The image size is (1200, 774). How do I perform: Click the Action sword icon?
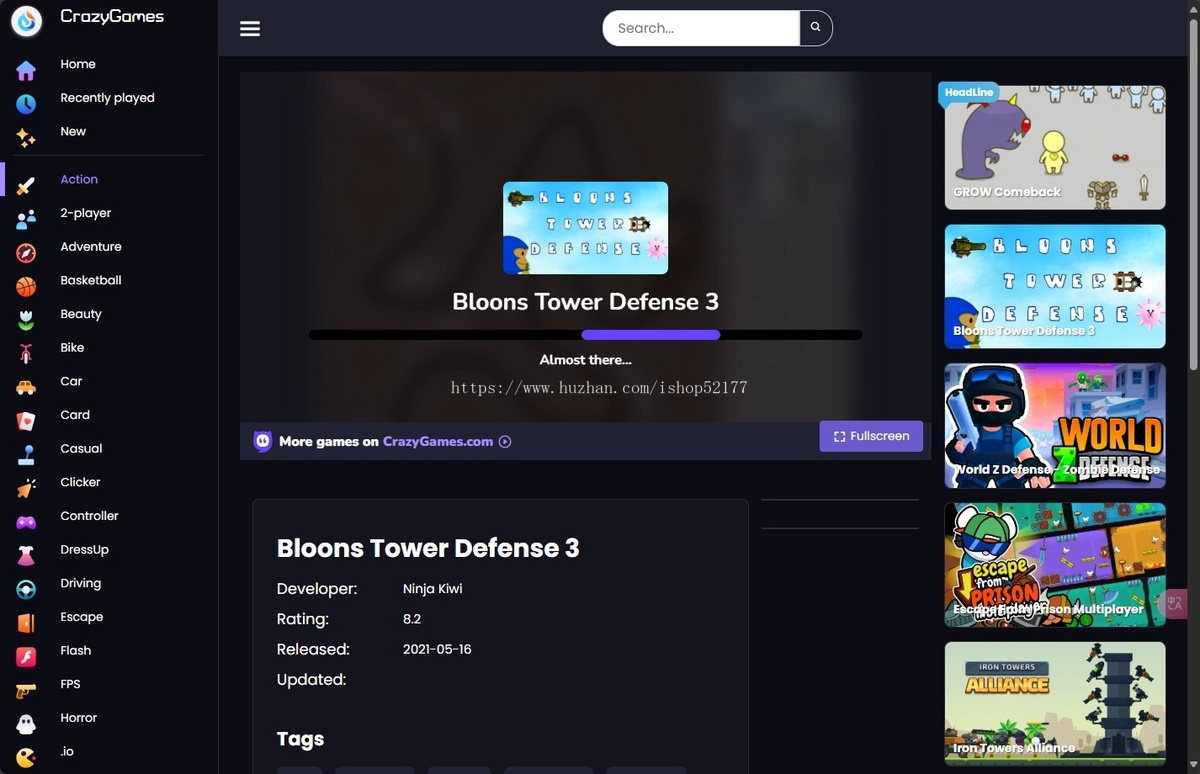click(26, 186)
